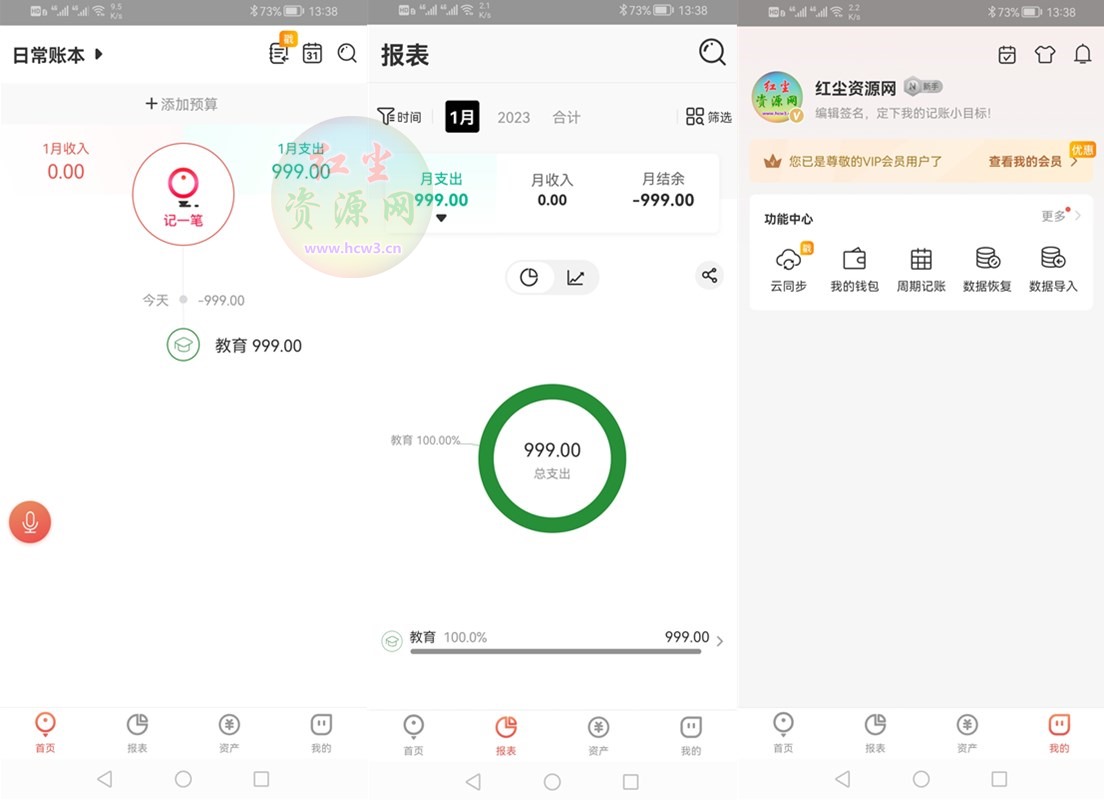The width and height of the screenshot is (1104, 800).
Task: Open 数据导入 data import
Action: click(1053, 268)
